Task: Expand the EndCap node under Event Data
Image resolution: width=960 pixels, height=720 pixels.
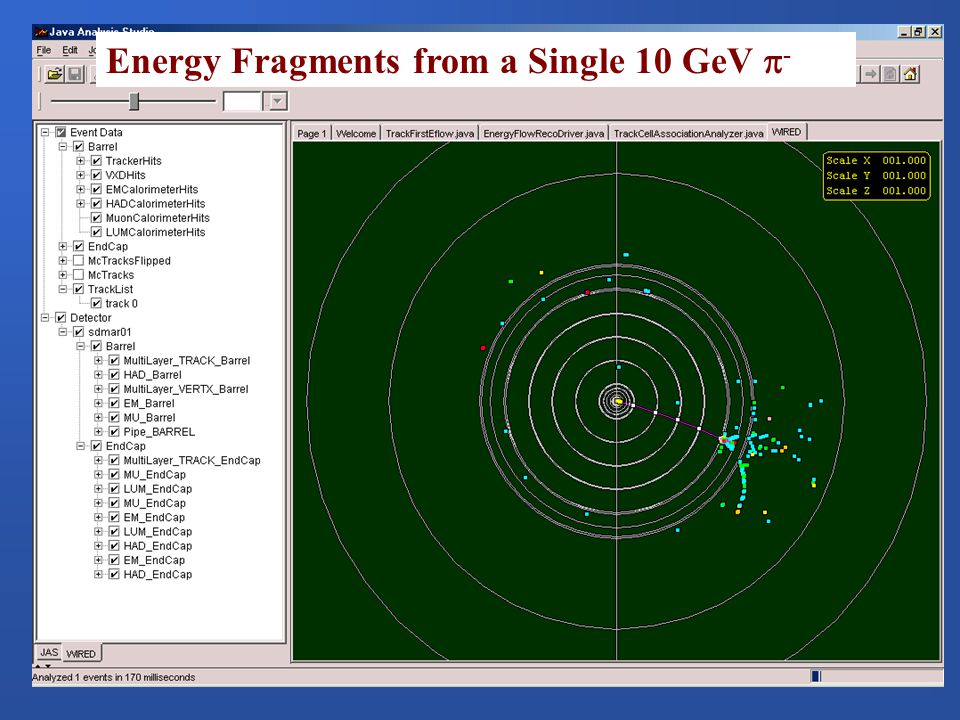Action: tap(62, 246)
